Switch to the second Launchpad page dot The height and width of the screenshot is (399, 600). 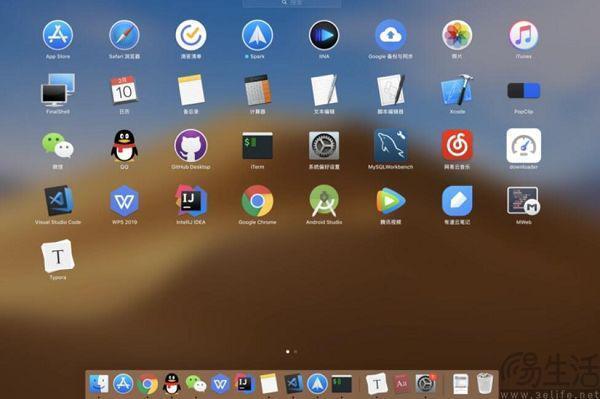[x=295, y=351]
